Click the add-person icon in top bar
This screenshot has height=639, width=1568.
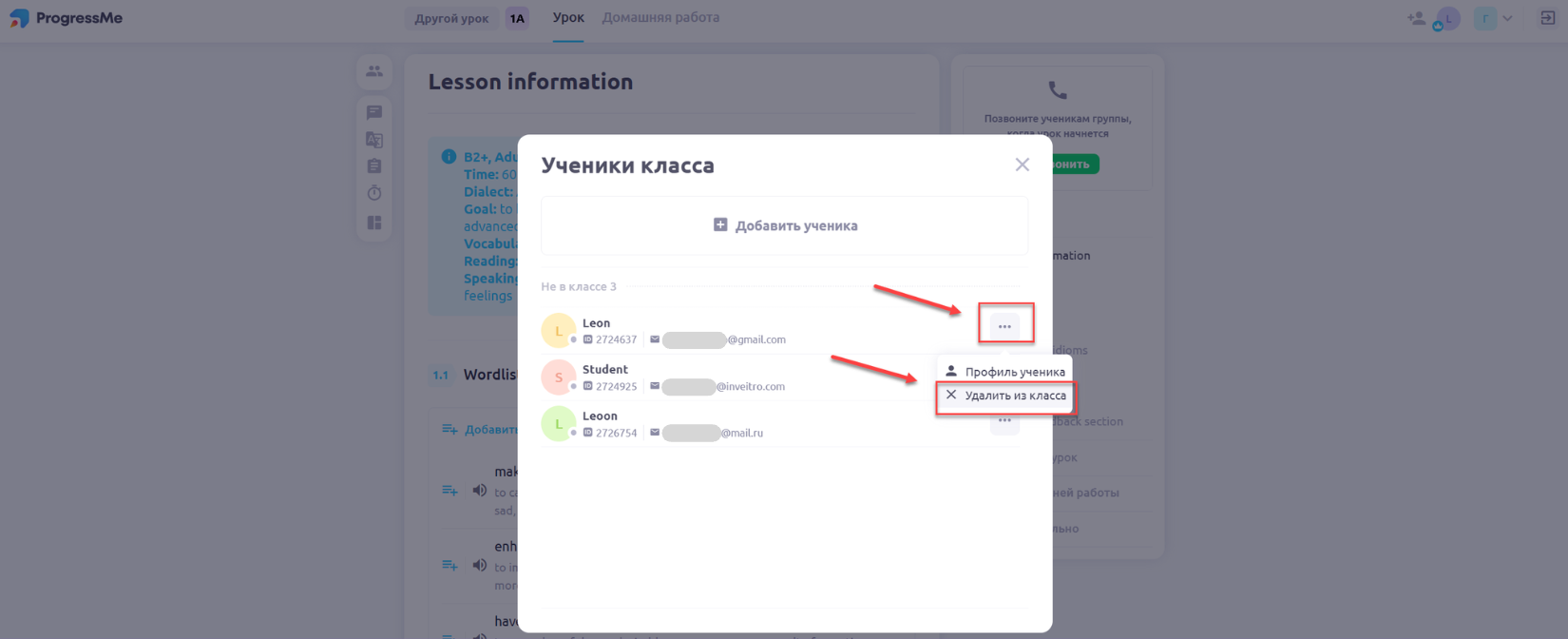pyautogui.click(x=1416, y=18)
